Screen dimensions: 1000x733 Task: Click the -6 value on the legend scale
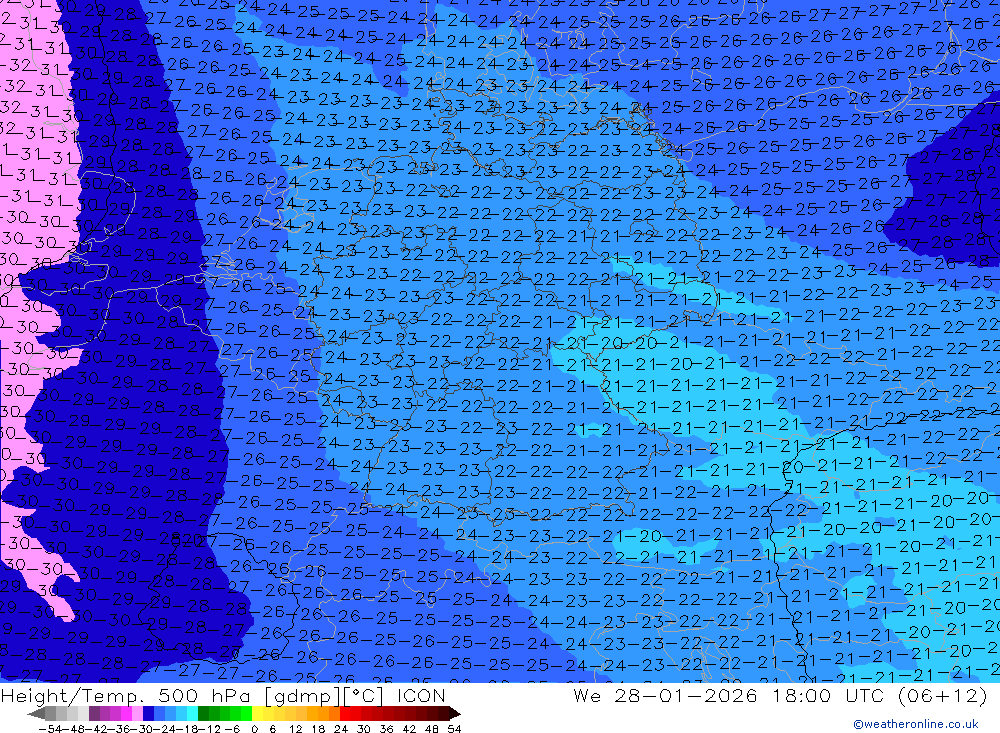pyautogui.click(x=233, y=729)
